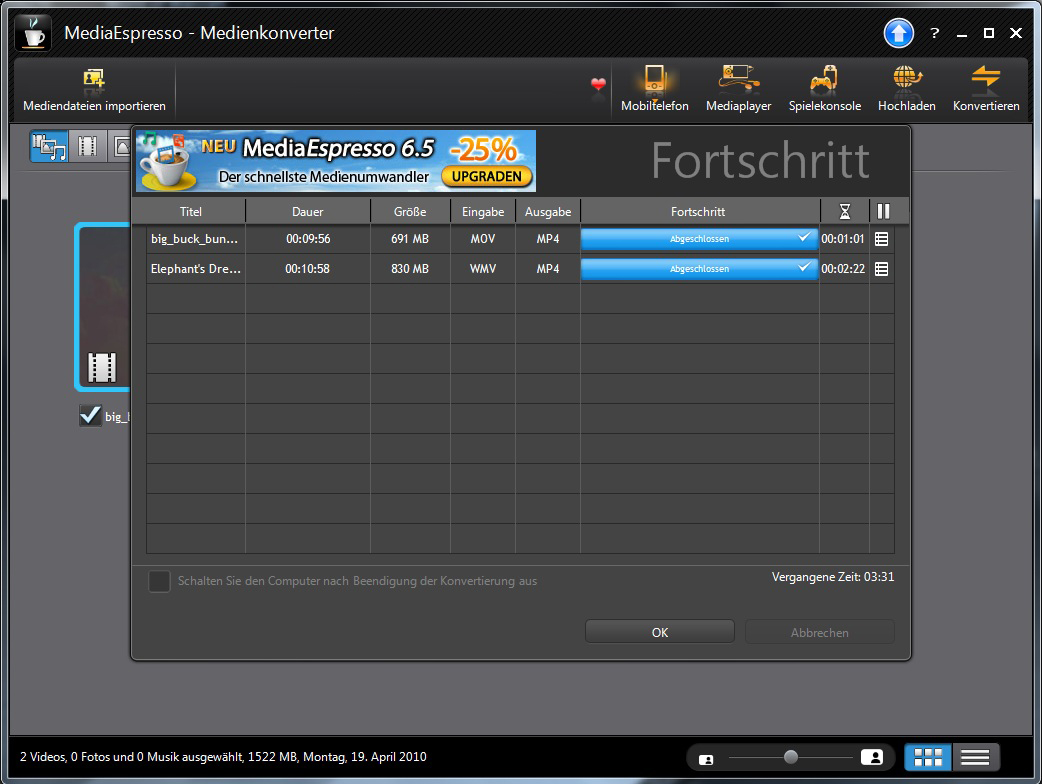The width and height of the screenshot is (1042, 784).
Task: Click elapsed time 00:02:22
Action: [x=843, y=269]
